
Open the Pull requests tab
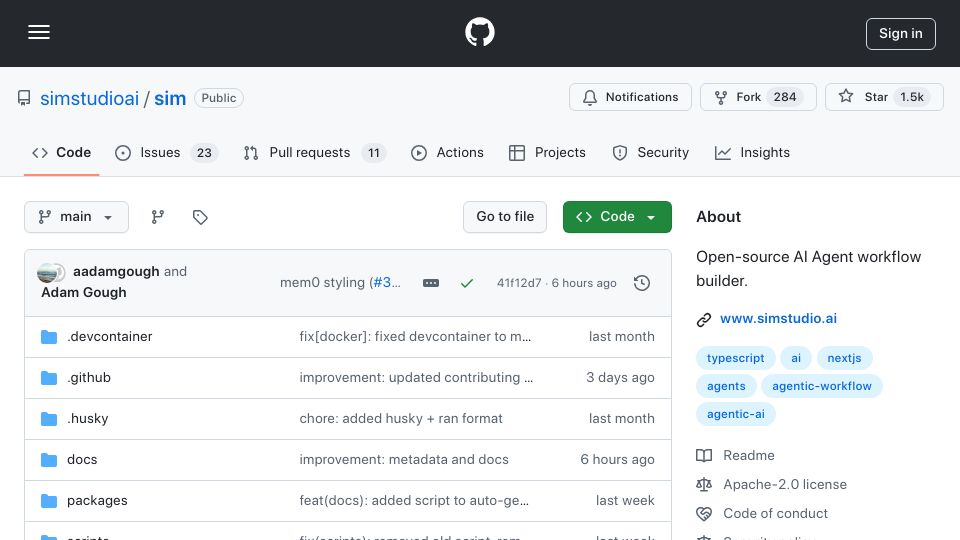pos(314,152)
